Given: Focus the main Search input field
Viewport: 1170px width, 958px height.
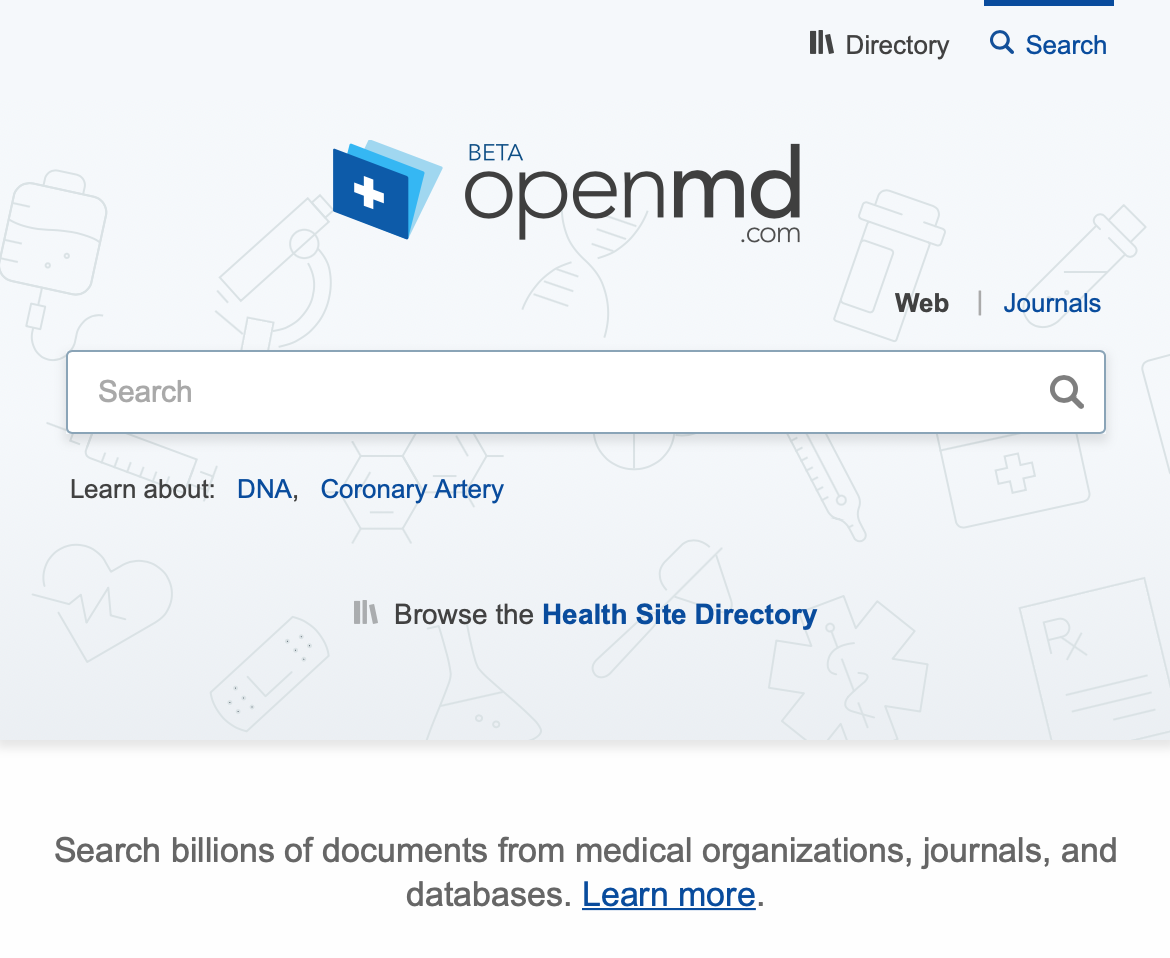Looking at the screenshot, I should point(586,392).
